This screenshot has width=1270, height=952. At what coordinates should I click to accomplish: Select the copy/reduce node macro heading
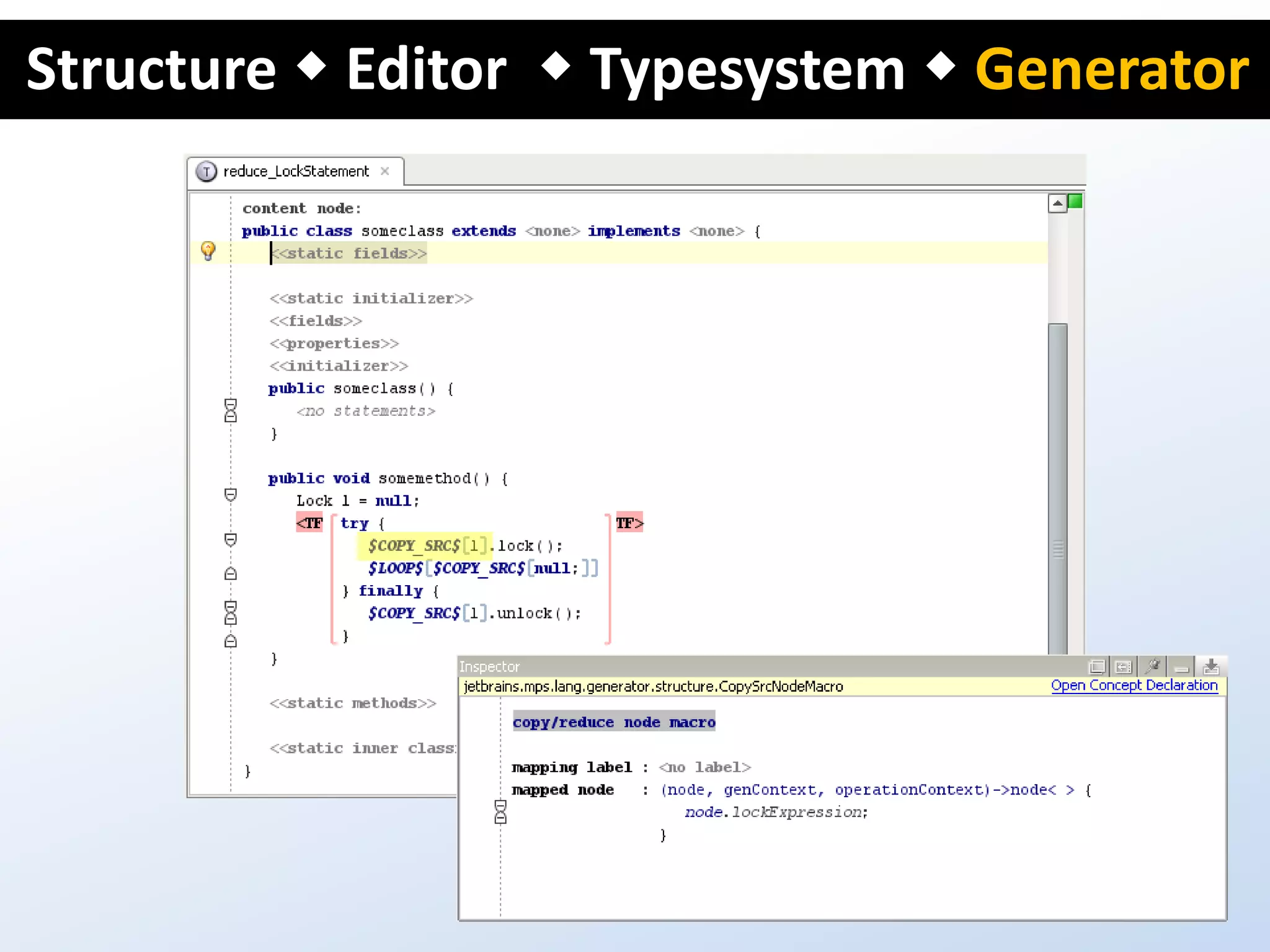pos(614,722)
